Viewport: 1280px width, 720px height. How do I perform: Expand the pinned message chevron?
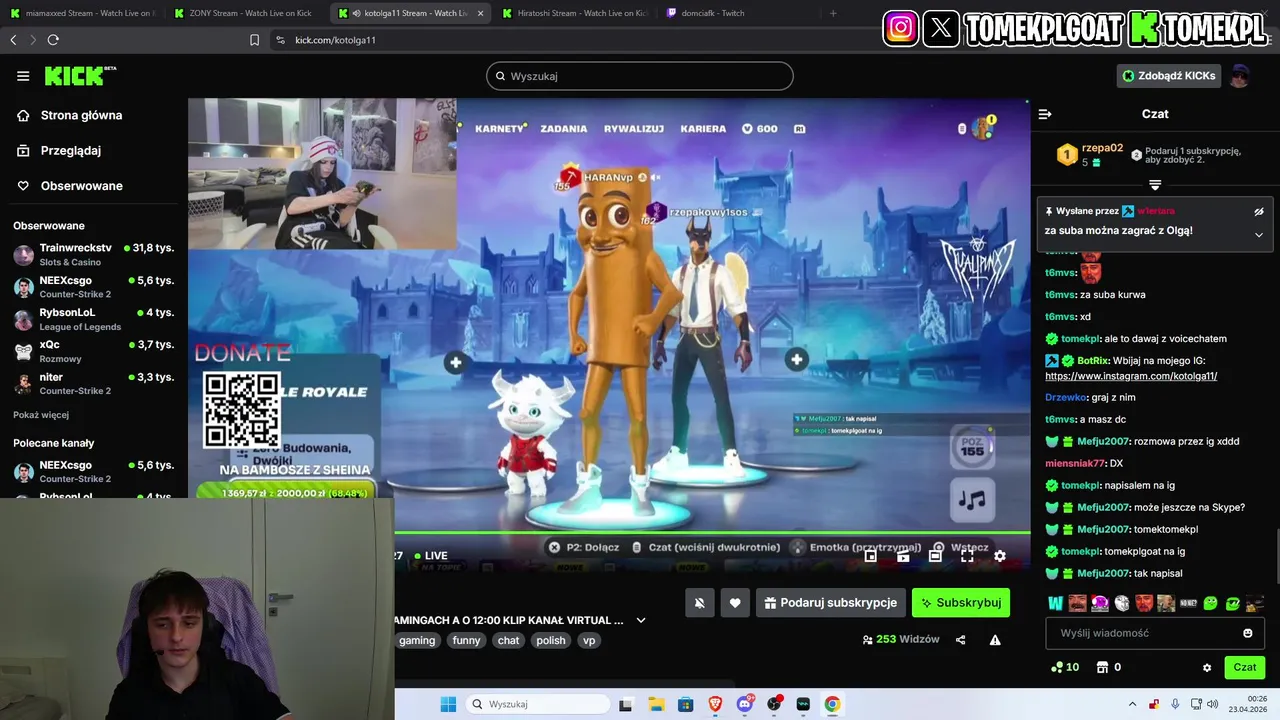pyautogui.click(x=1259, y=235)
